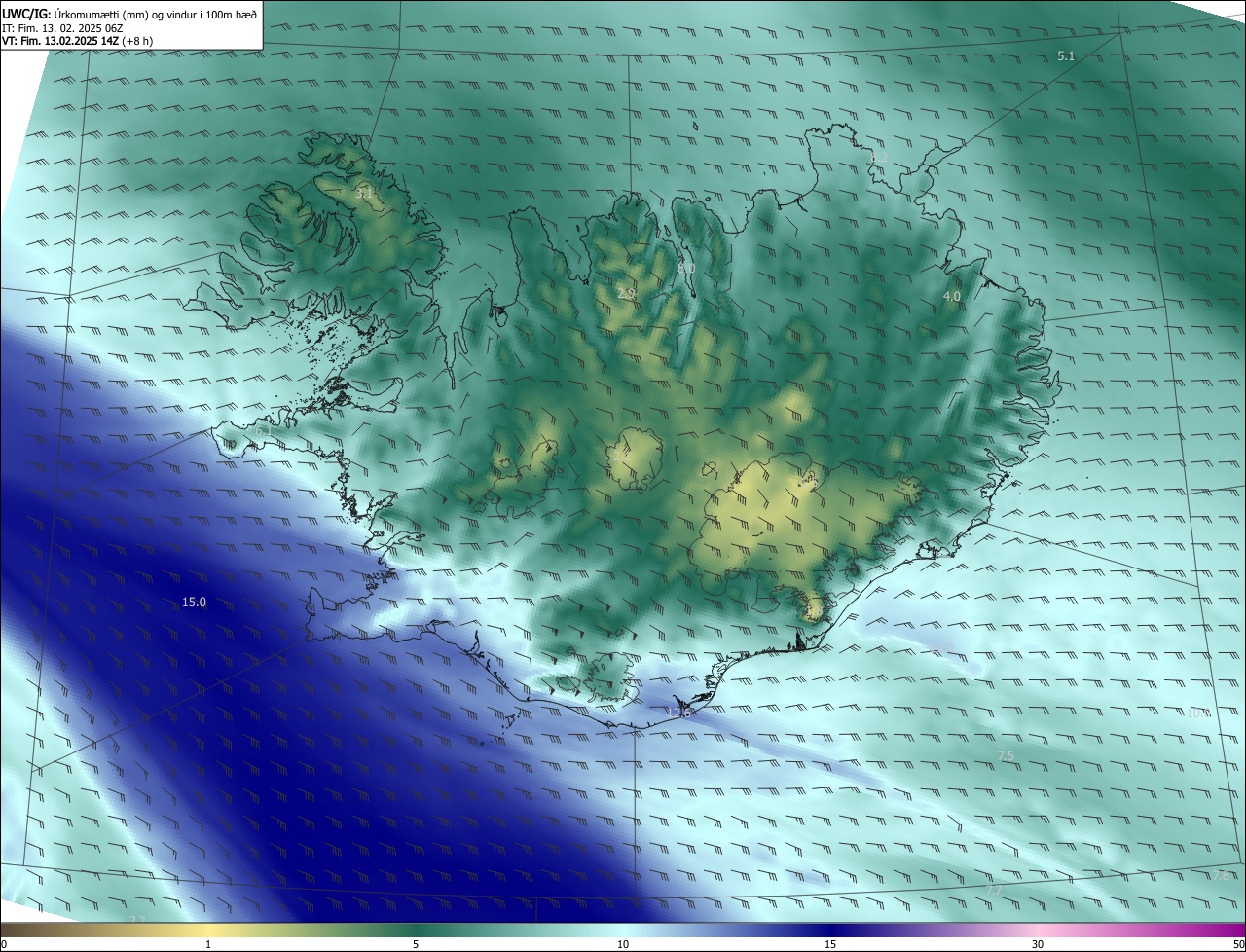Click the 15.0 value label on the map
Screen dimensions: 1246x952
point(194,603)
